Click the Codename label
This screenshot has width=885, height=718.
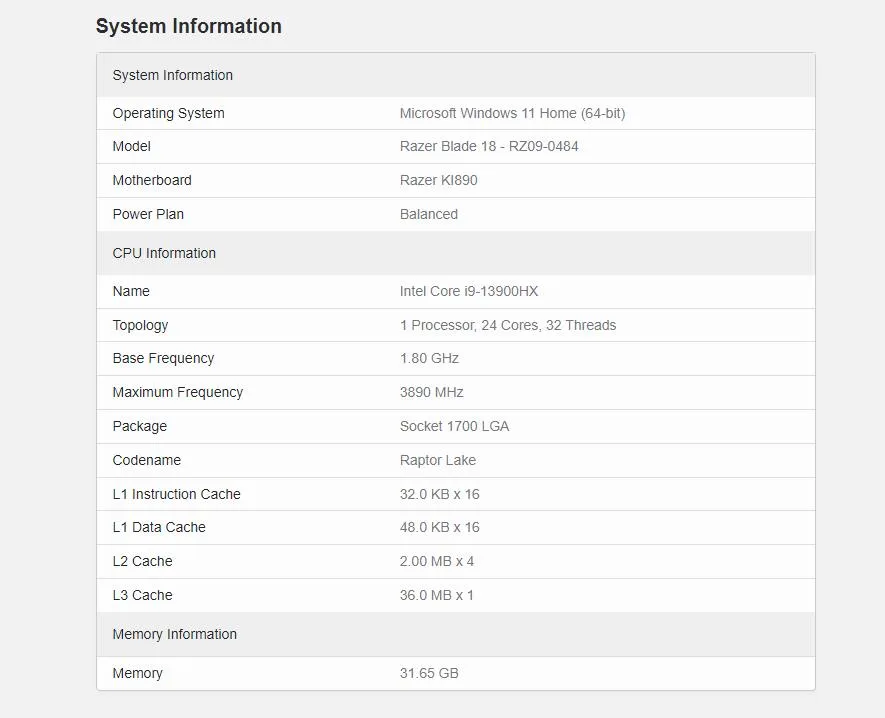[x=146, y=460]
